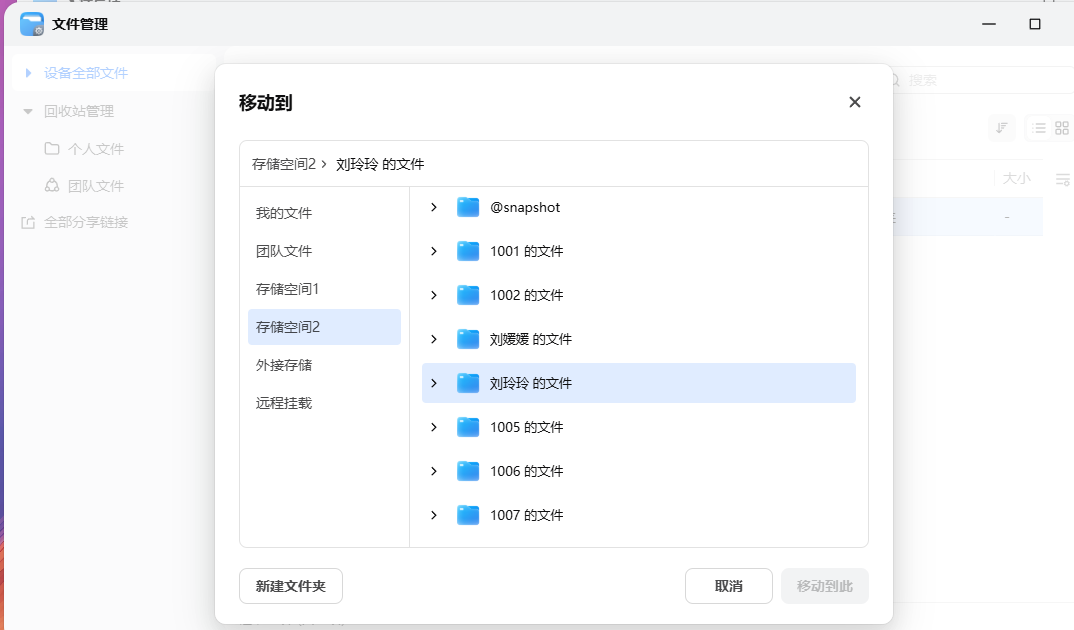Select 存储空间1 in the location list

[287, 289]
